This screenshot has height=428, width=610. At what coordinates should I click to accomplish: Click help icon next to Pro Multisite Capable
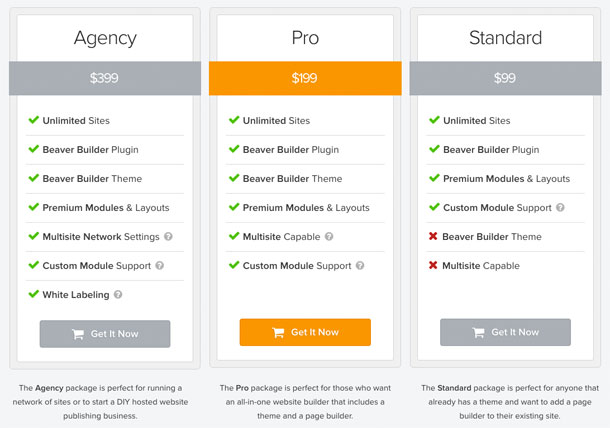click(x=329, y=237)
